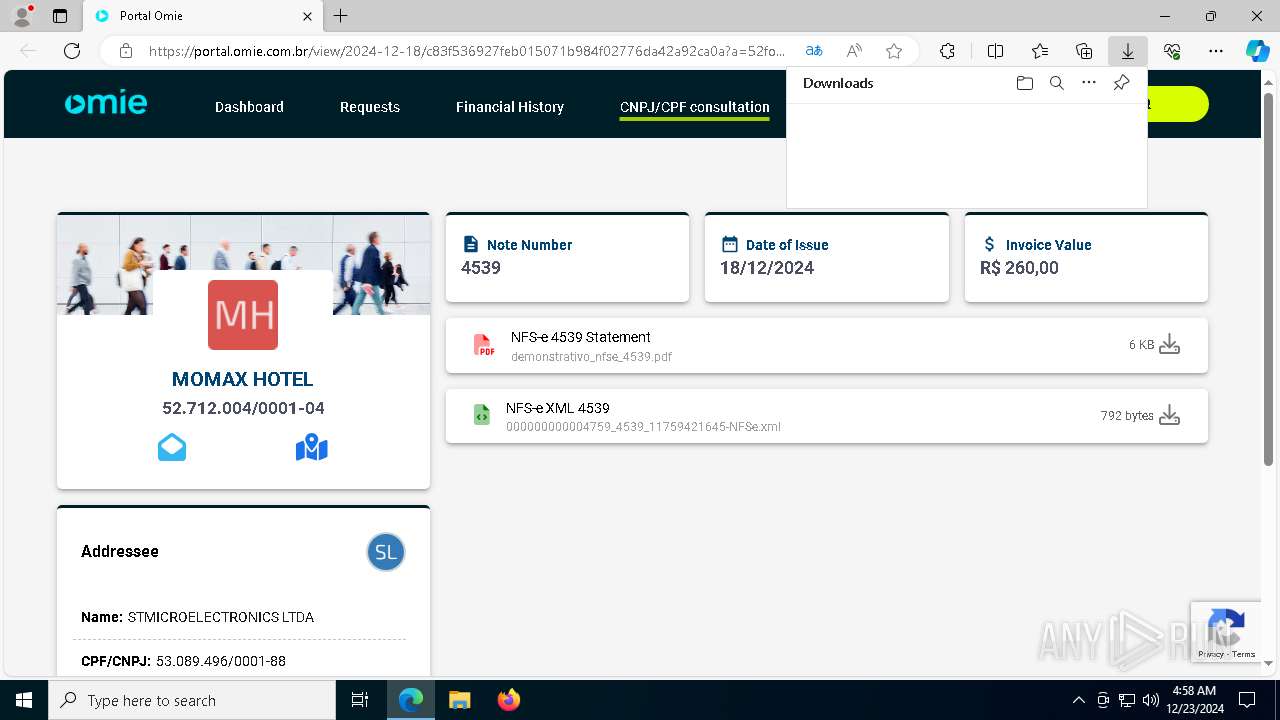Pin the Downloads flyout
Image resolution: width=1280 pixels, height=720 pixels.
pyautogui.click(x=1121, y=83)
